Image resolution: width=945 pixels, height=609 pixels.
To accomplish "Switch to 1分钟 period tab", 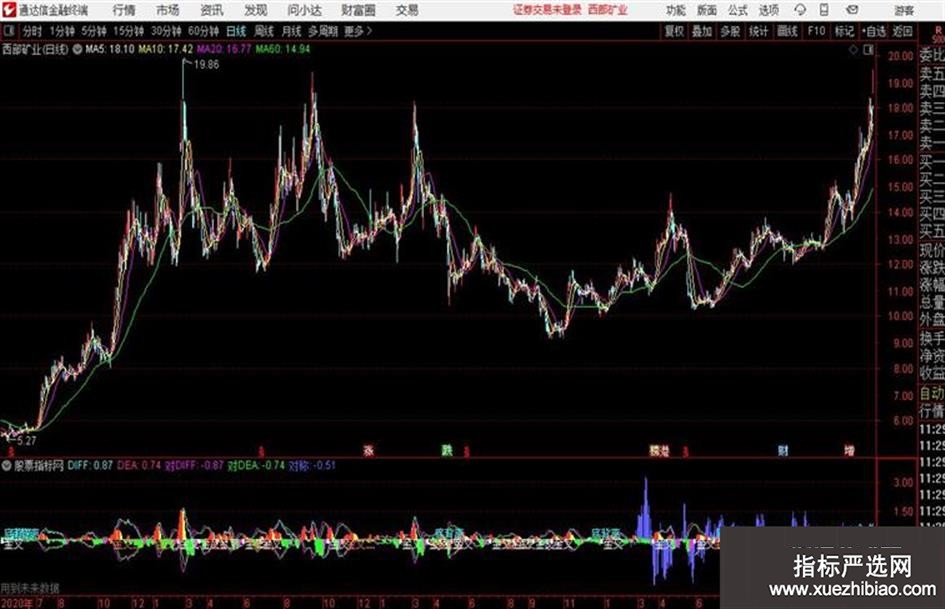I will [x=62, y=31].
